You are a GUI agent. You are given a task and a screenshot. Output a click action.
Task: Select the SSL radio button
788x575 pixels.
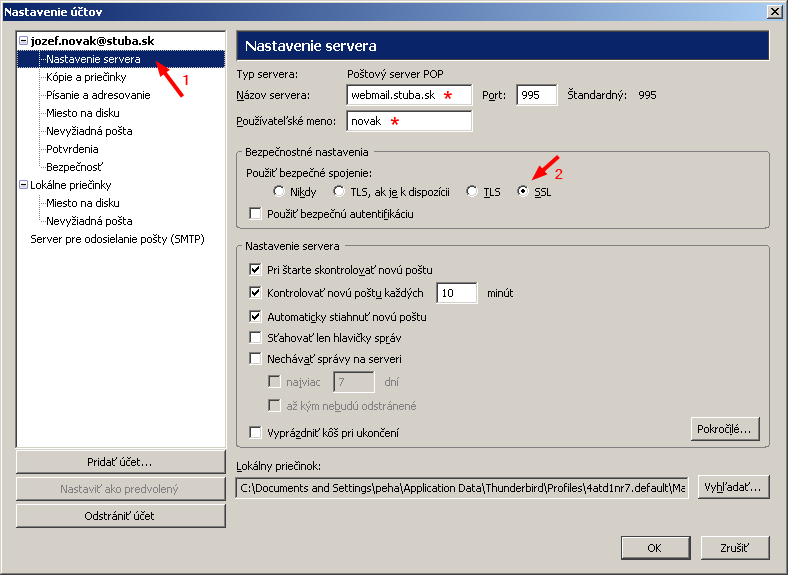[524, 192]
